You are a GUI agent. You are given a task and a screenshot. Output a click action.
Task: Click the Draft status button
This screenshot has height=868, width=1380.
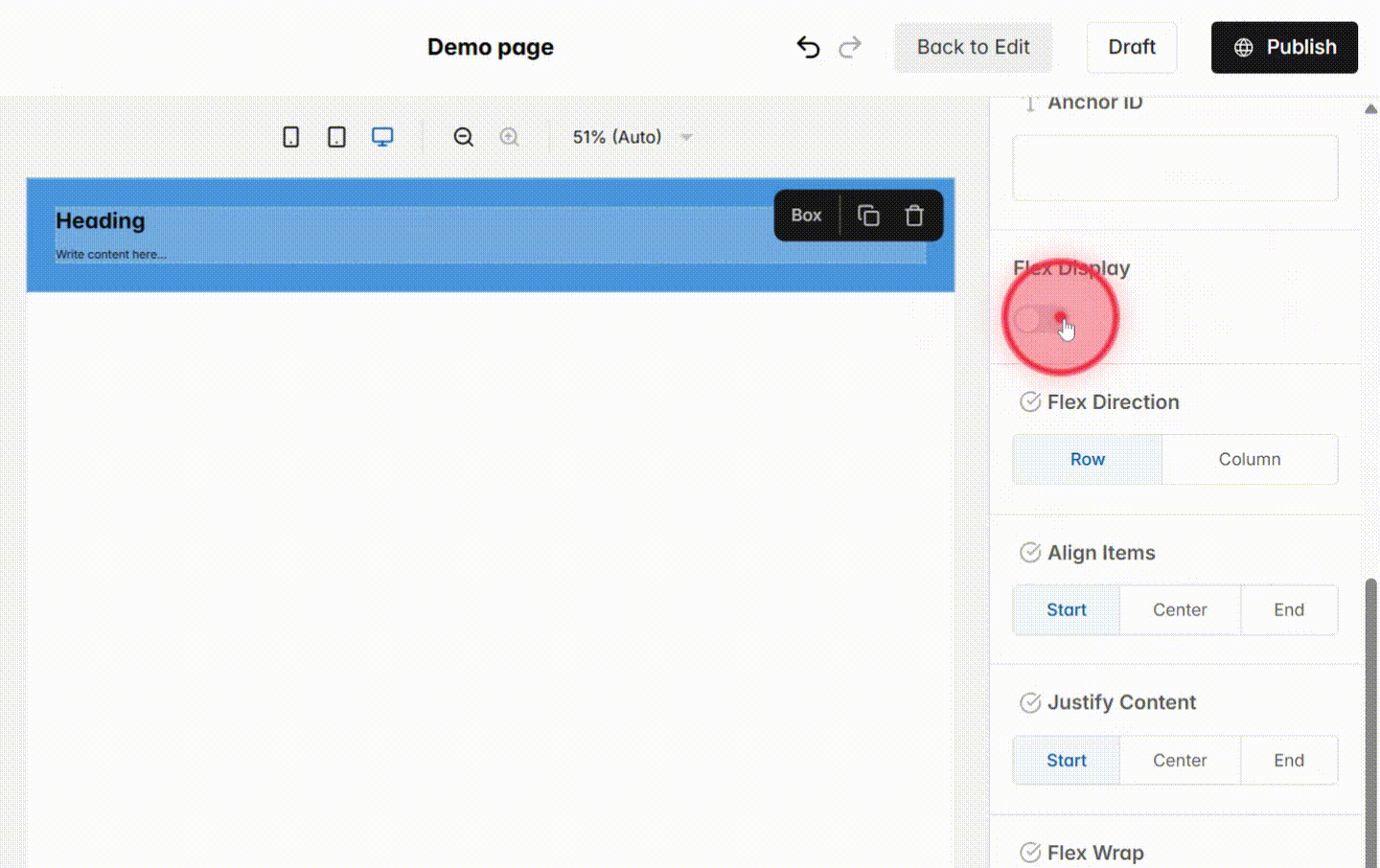(1132, 47)
